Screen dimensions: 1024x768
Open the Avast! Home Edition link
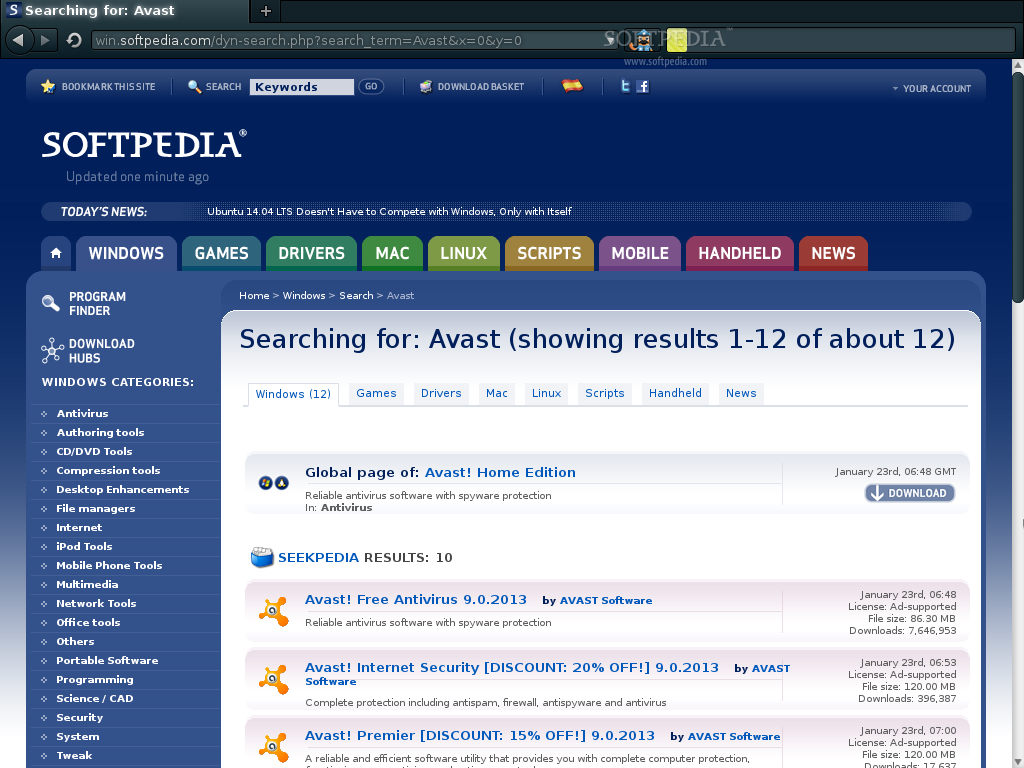500,472
